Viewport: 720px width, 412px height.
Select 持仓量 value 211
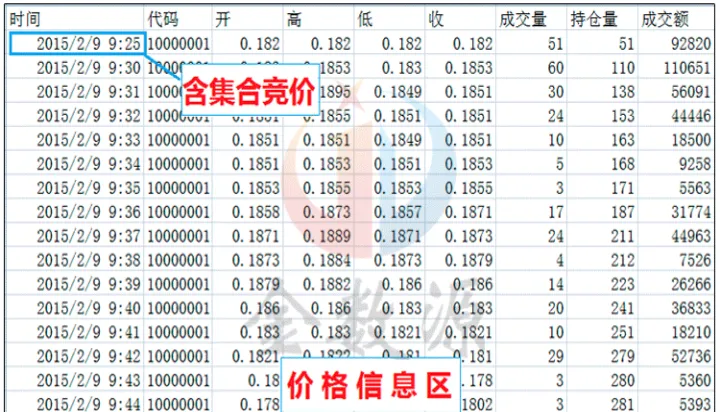(x=623, y=236)
